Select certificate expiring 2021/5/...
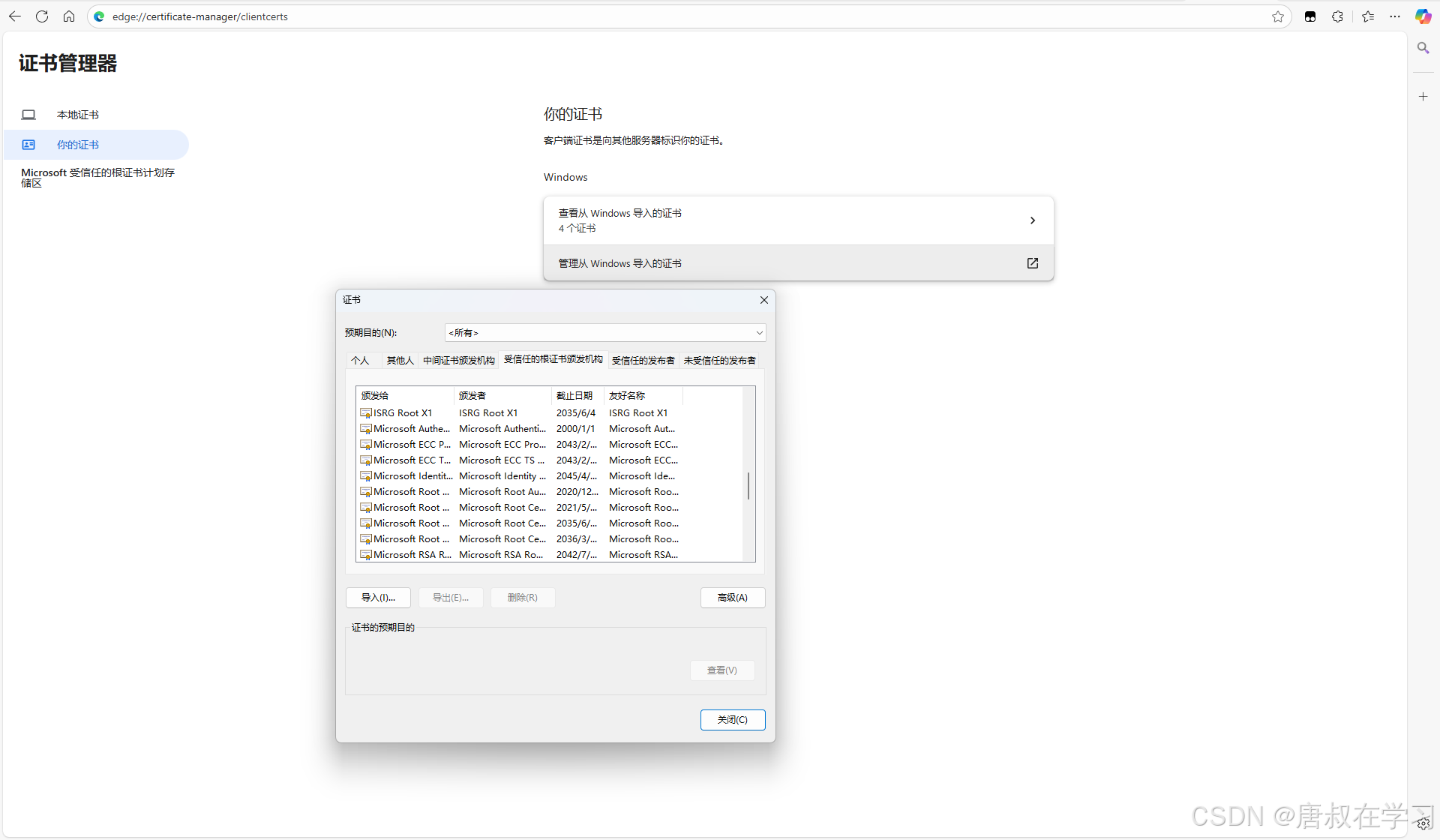Viewport: 1440px width, 840px height. 520,508
